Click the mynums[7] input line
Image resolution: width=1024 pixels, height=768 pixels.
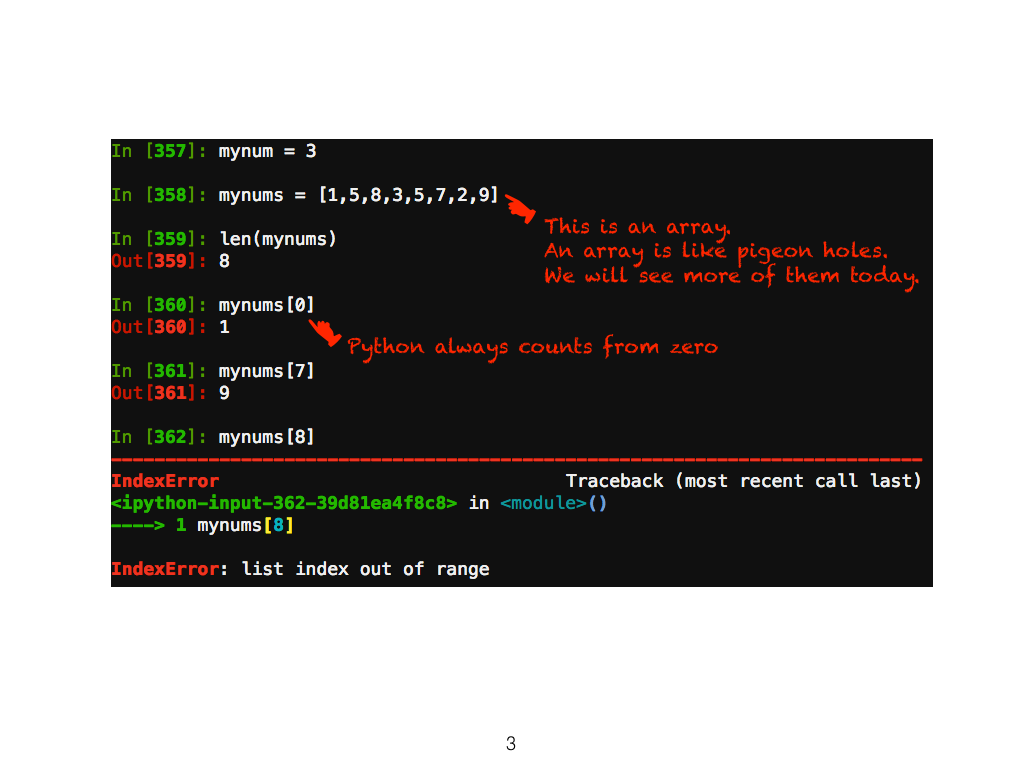tap(266, 371)
